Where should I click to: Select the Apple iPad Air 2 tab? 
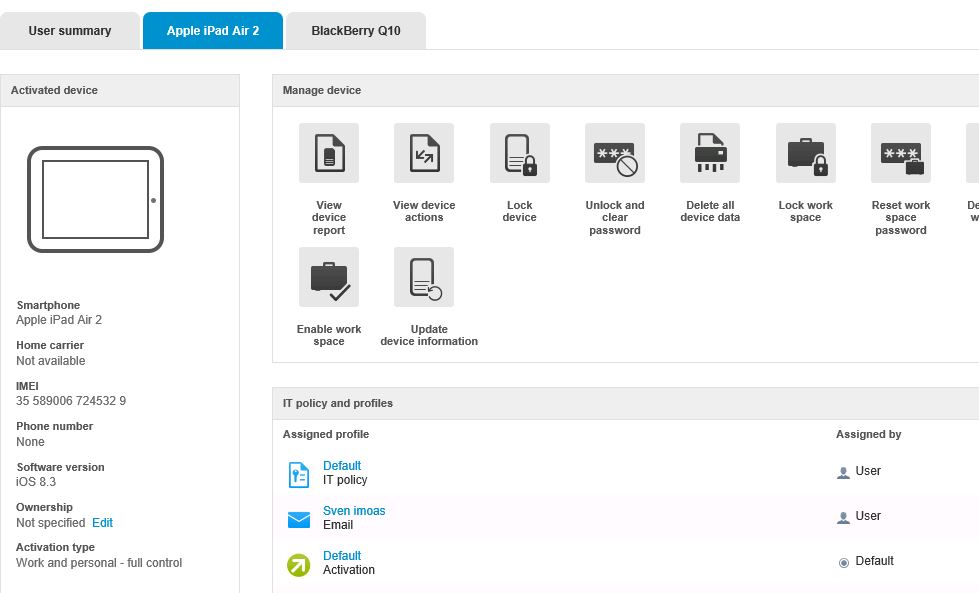(x=213, y=31)
